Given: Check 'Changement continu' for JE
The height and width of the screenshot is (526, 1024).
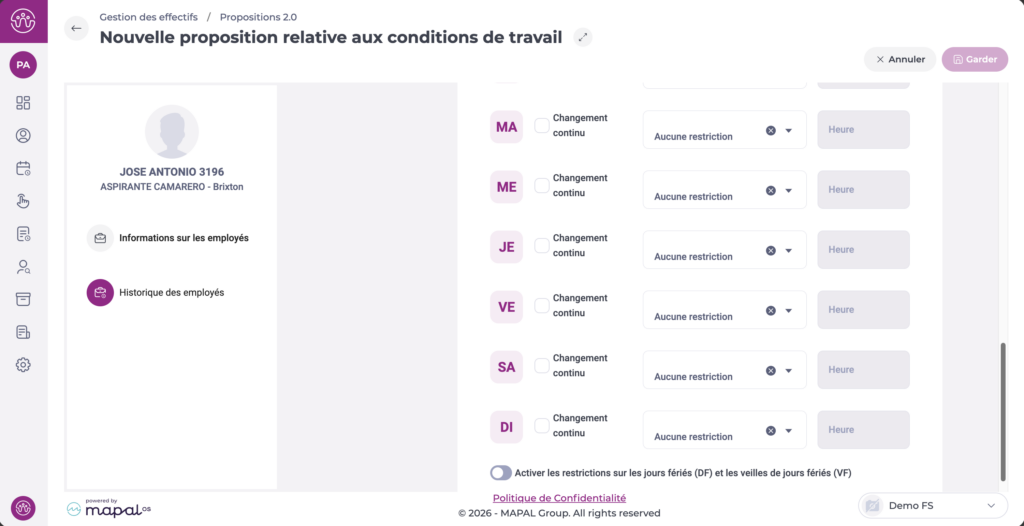Looking at the screenshot, I should click(541, 245).
